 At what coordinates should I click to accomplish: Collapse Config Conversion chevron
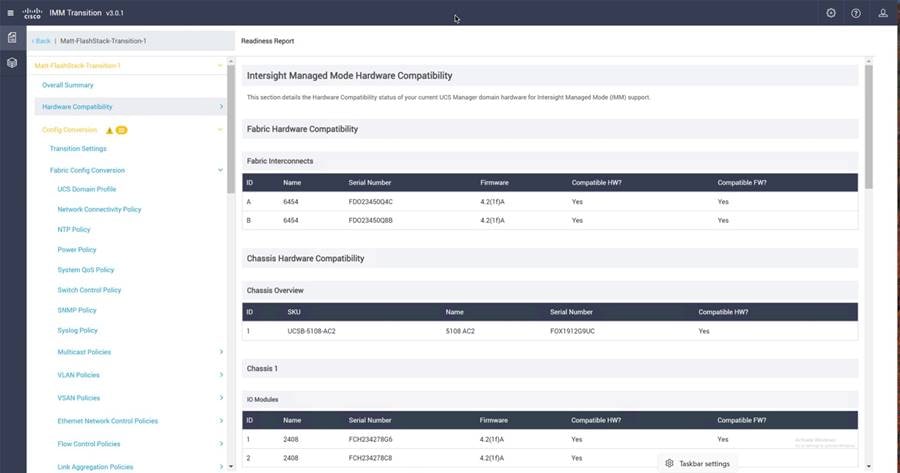pyautogui.click(x=220, y=130)
